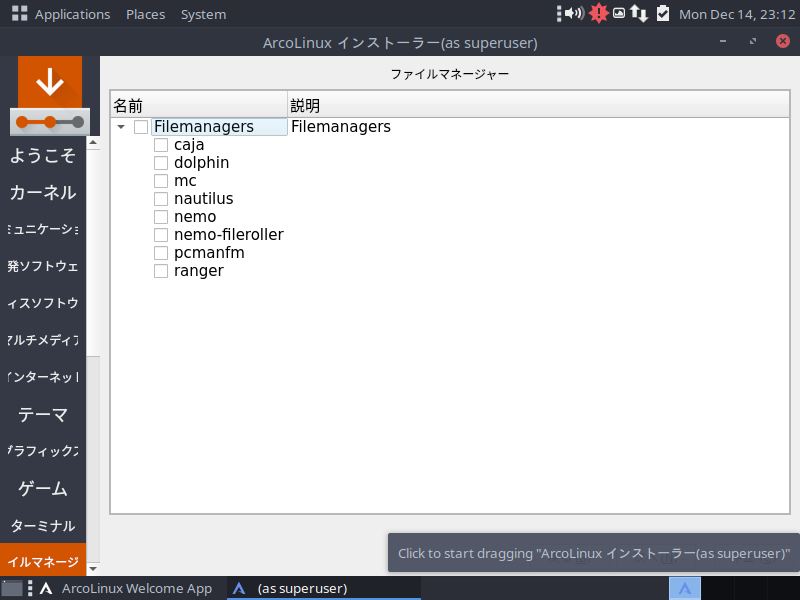This screenshot has height=600, width=800.
Task: Click the show desktop icon in bottom panel
Action: click(12, 588)
